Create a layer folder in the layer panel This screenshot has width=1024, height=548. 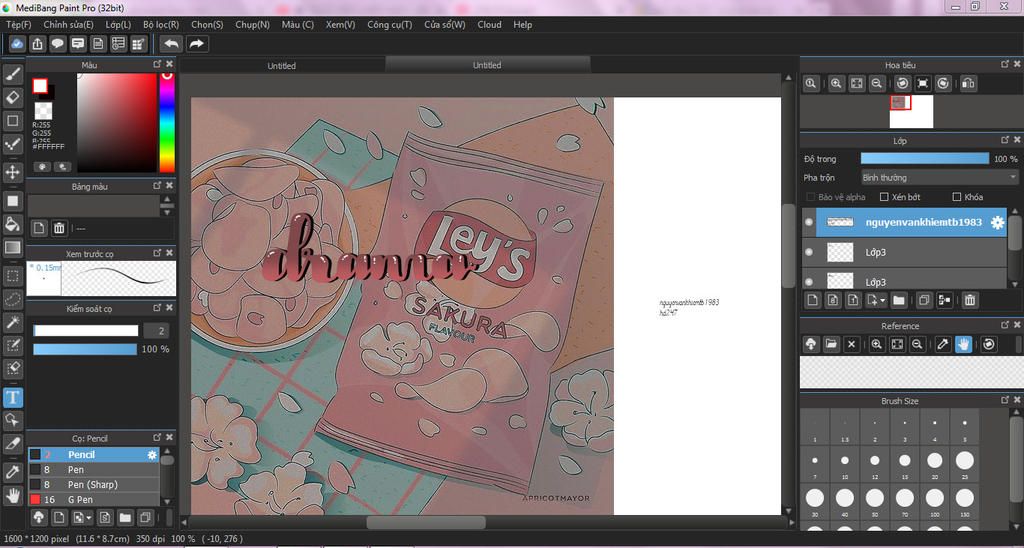coord(899,300)
